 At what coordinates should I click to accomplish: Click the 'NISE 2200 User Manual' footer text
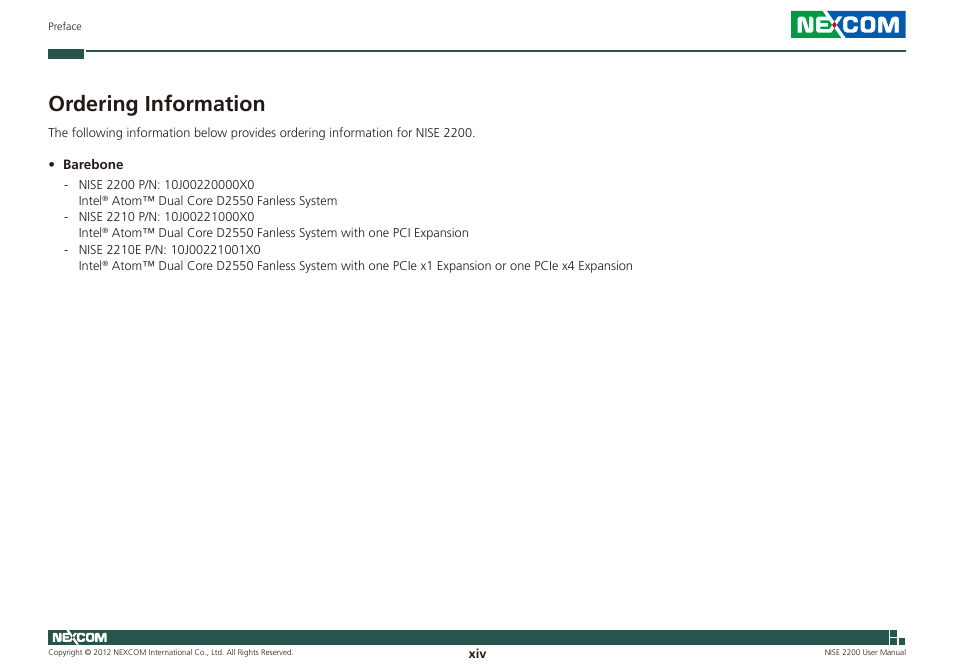(865, 652)
